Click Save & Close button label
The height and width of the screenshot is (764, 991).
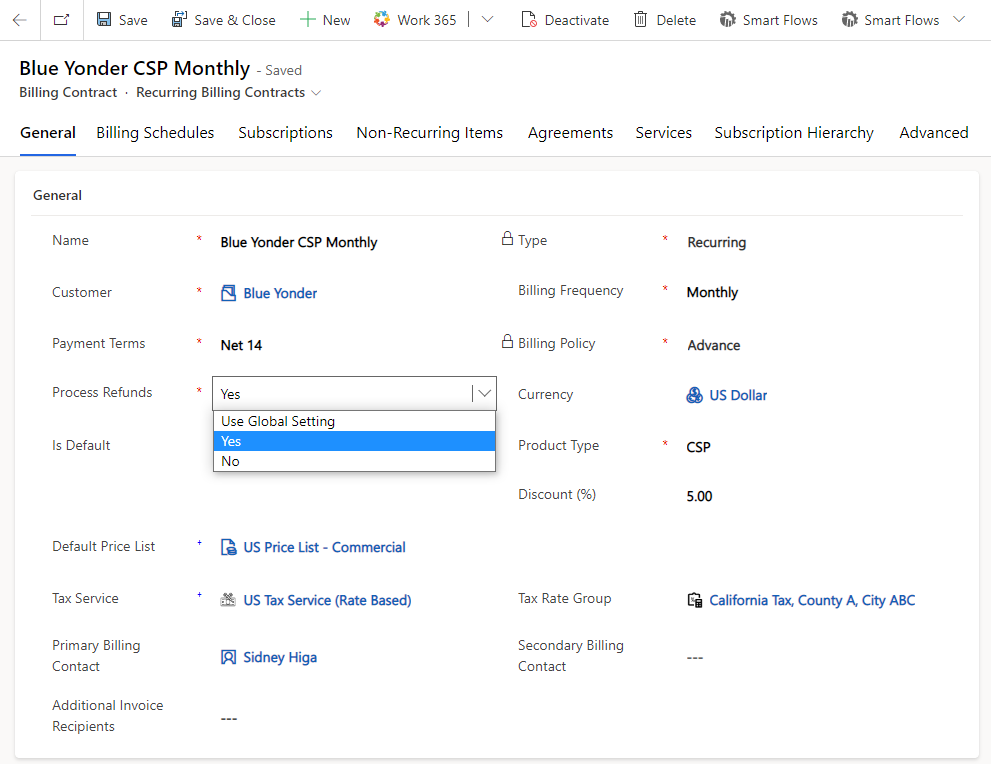pos(234,20)
